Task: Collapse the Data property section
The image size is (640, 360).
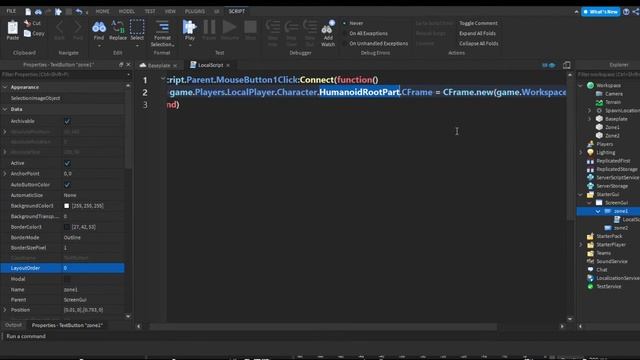Action: 5,109
